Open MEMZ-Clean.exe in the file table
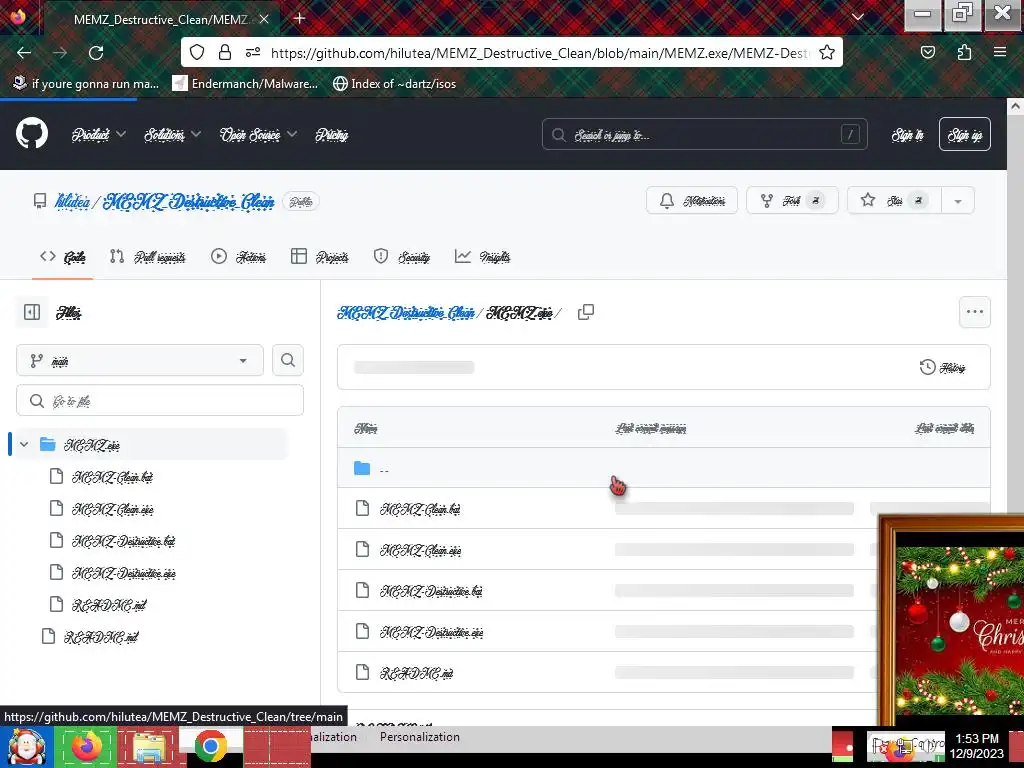Viewport: 1024px width, 768px height. [x=421, y=550]
